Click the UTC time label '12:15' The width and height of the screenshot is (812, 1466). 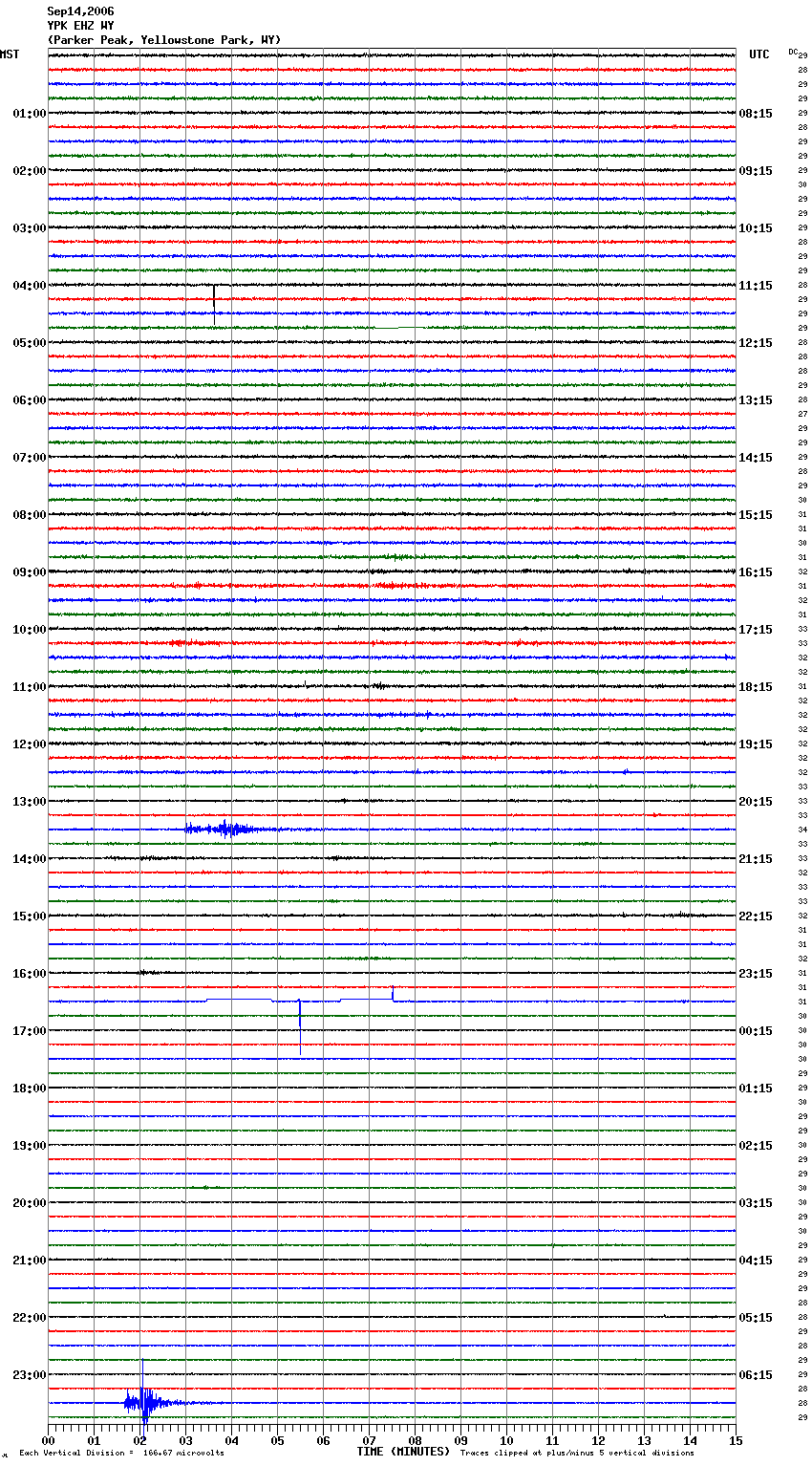coord(756,343)
